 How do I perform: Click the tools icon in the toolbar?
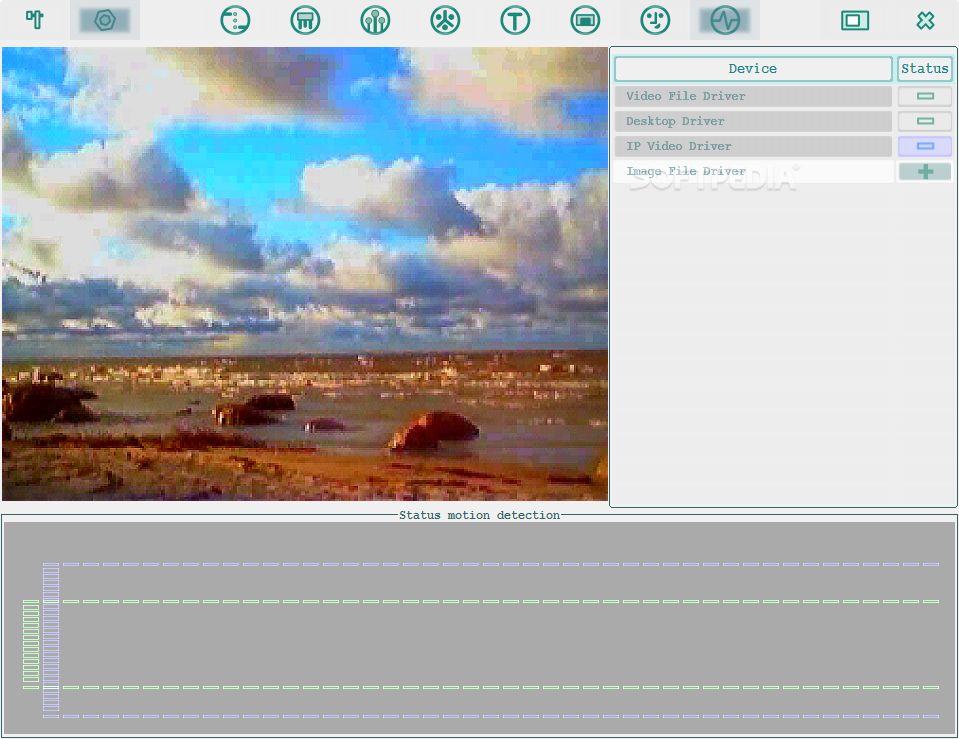click(35, 20)
